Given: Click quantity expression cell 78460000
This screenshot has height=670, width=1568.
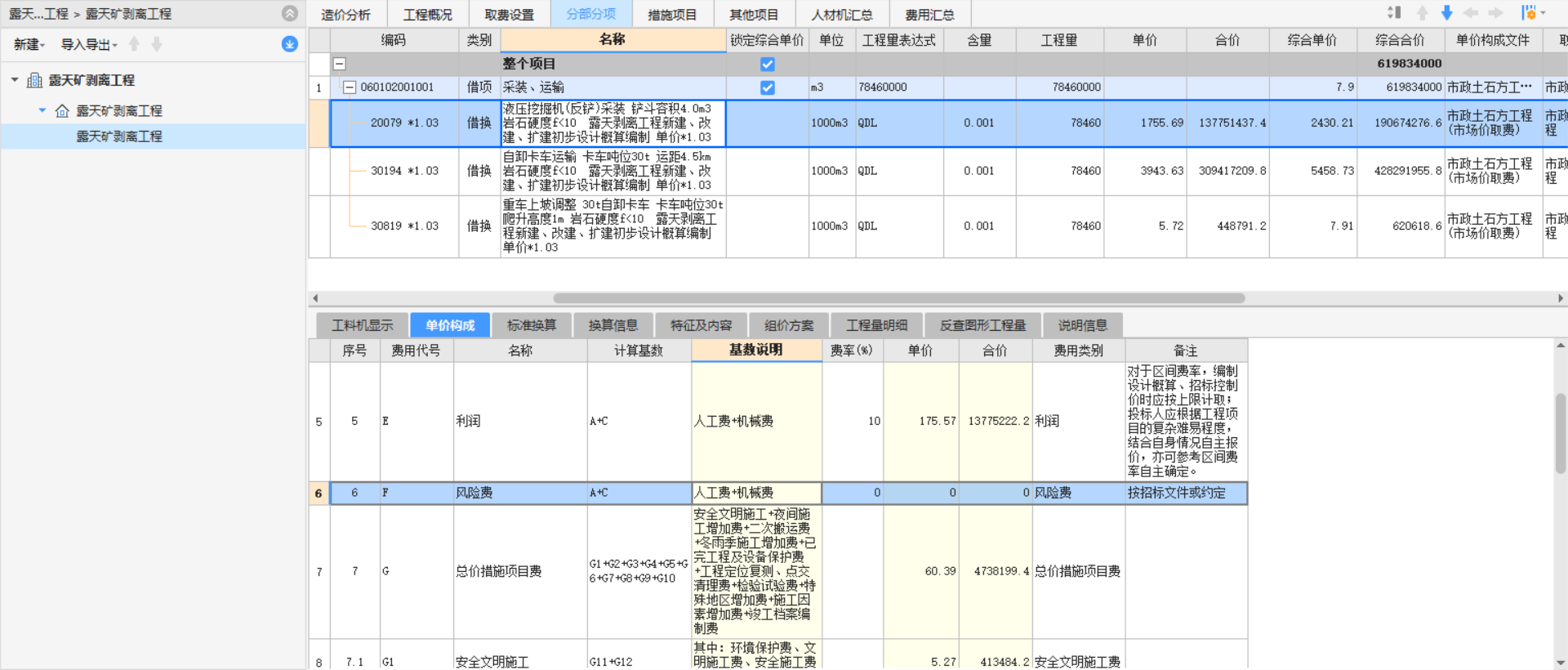Looking at the screenshot, I should 899,87.
